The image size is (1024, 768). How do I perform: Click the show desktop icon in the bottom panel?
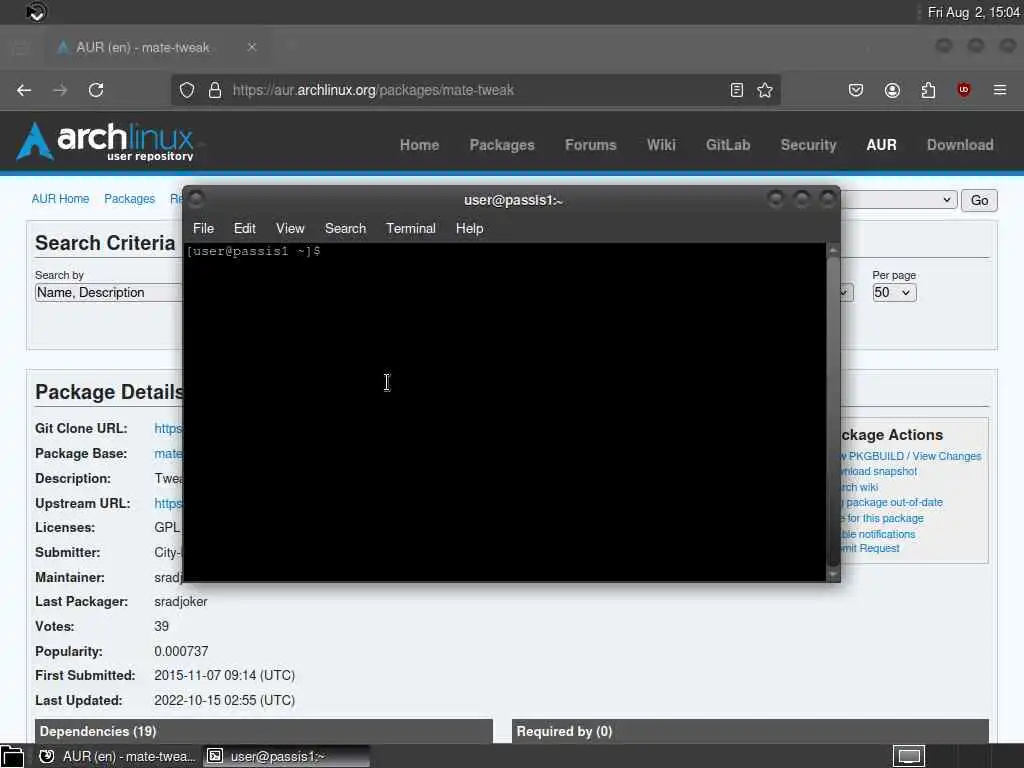point(909,756)
